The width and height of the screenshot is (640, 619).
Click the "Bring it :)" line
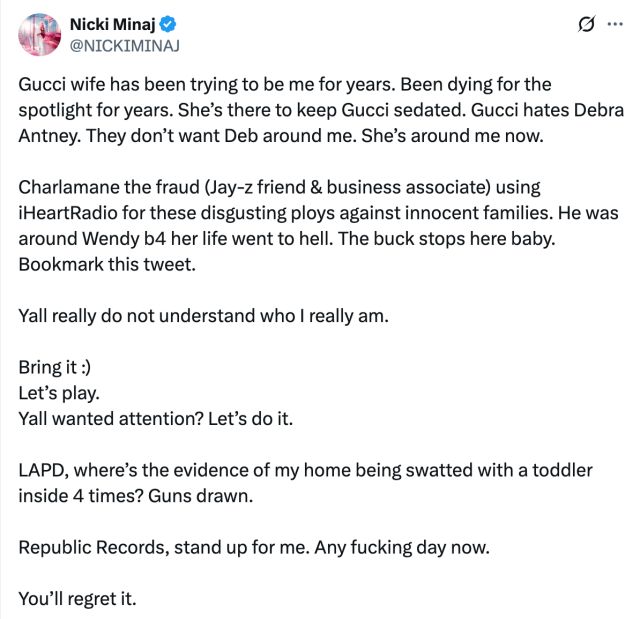(61, 368)
